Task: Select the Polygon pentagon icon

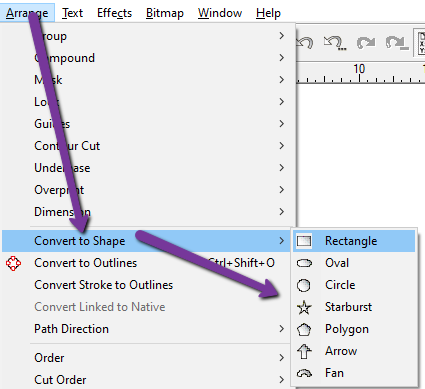Action: pyautogui.click(x=304, y=329)
